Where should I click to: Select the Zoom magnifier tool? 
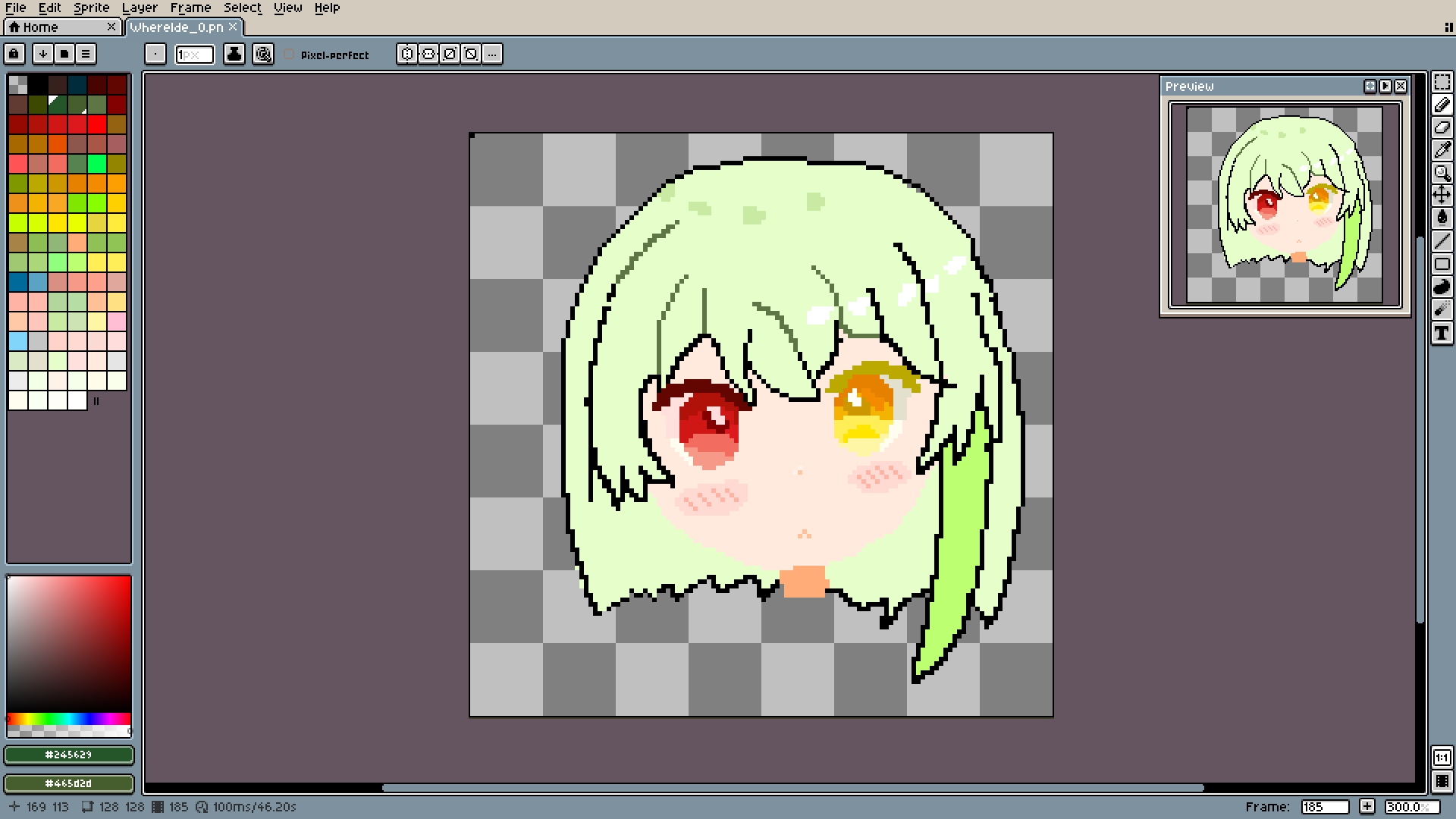click(x=1442, y=173)
